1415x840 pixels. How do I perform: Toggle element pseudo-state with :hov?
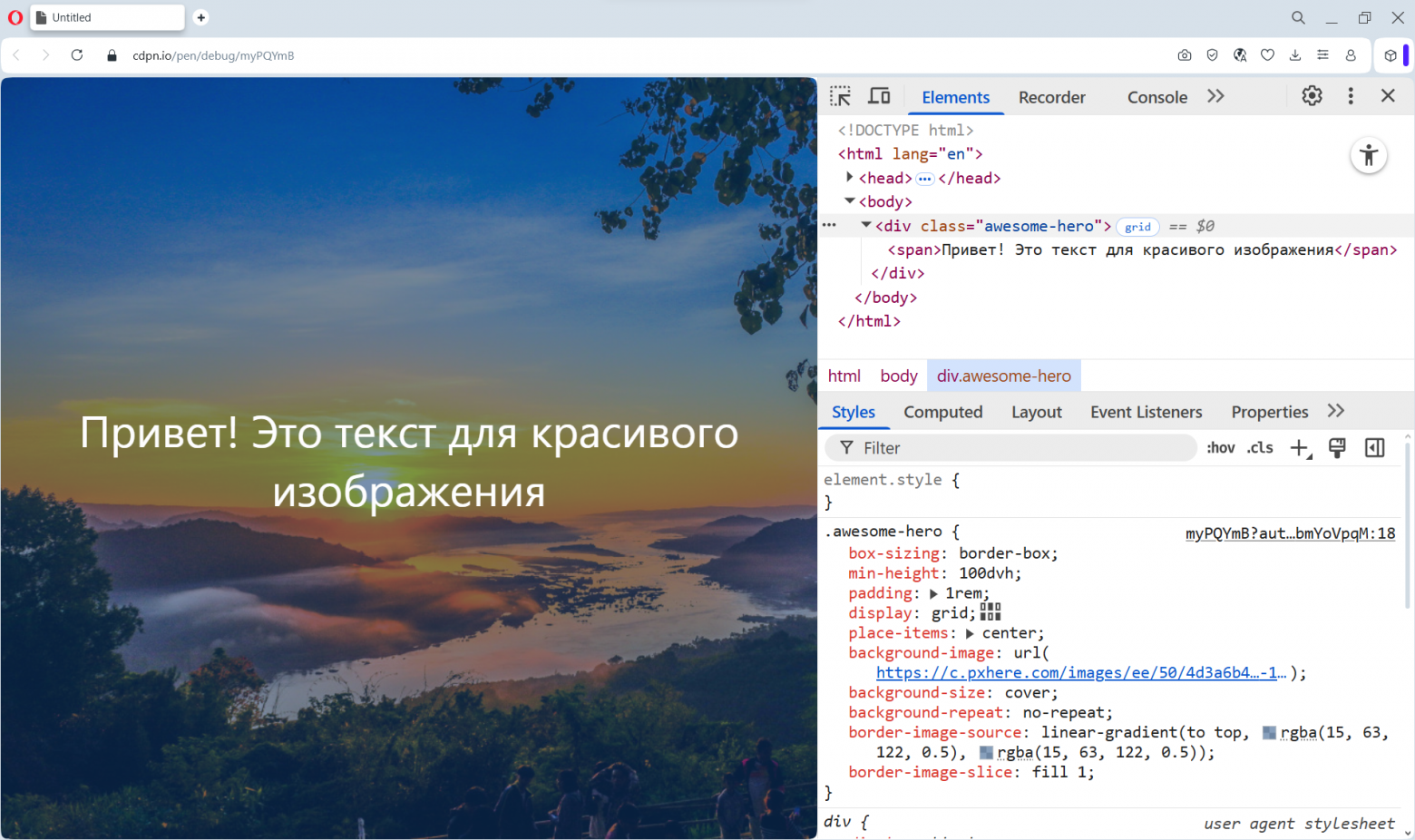(1220, 447)
